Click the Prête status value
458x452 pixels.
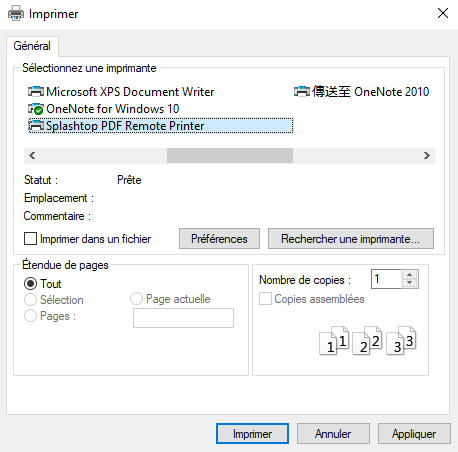(x=129, y=180)
